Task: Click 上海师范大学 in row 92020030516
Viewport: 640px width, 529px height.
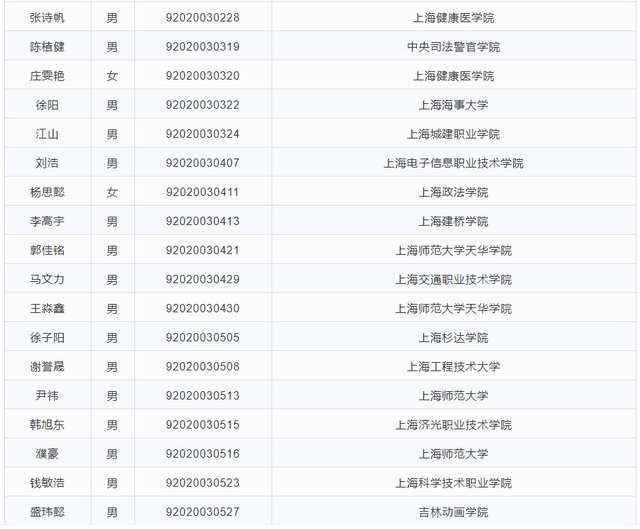Action: click(453, 454)
